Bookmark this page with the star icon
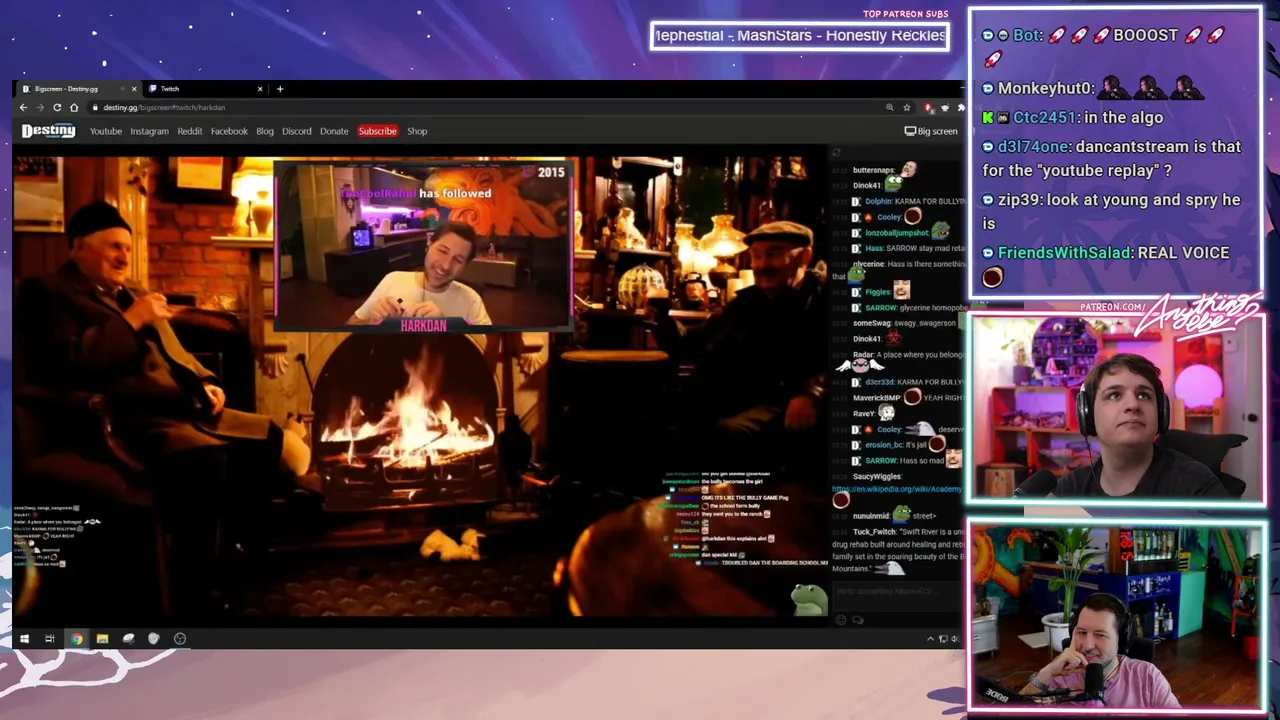The width and height of the screenshot is (1280, 720). point(907,107)
